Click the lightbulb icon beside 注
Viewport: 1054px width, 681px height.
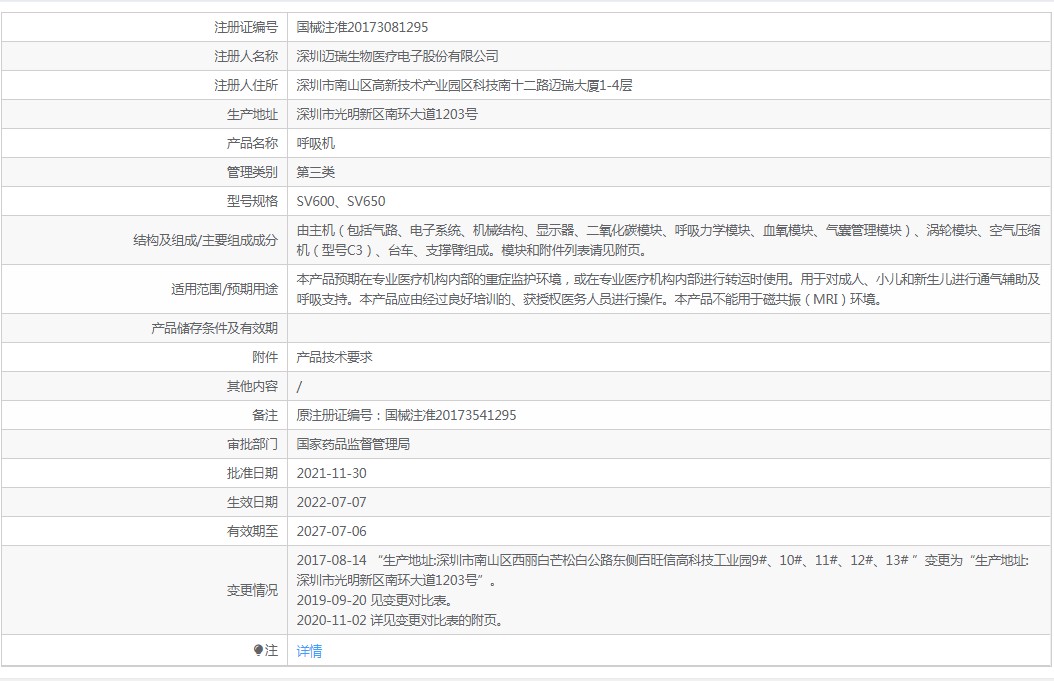pyautogui.click(x=258, y=651)
